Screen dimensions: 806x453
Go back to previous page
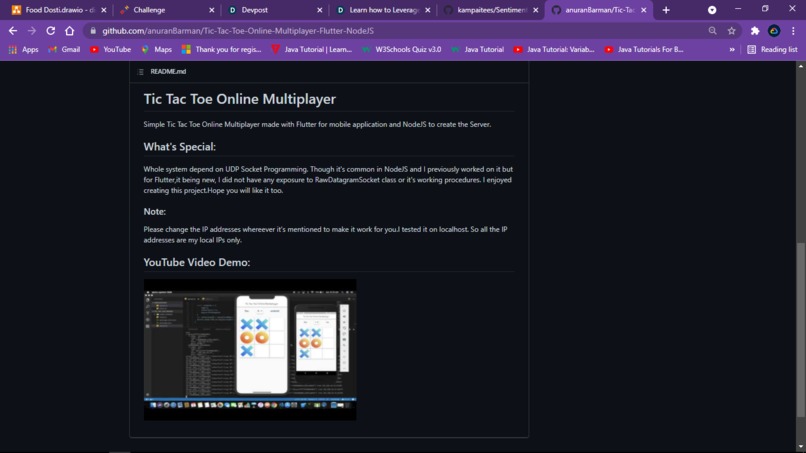tap(13, 31)
